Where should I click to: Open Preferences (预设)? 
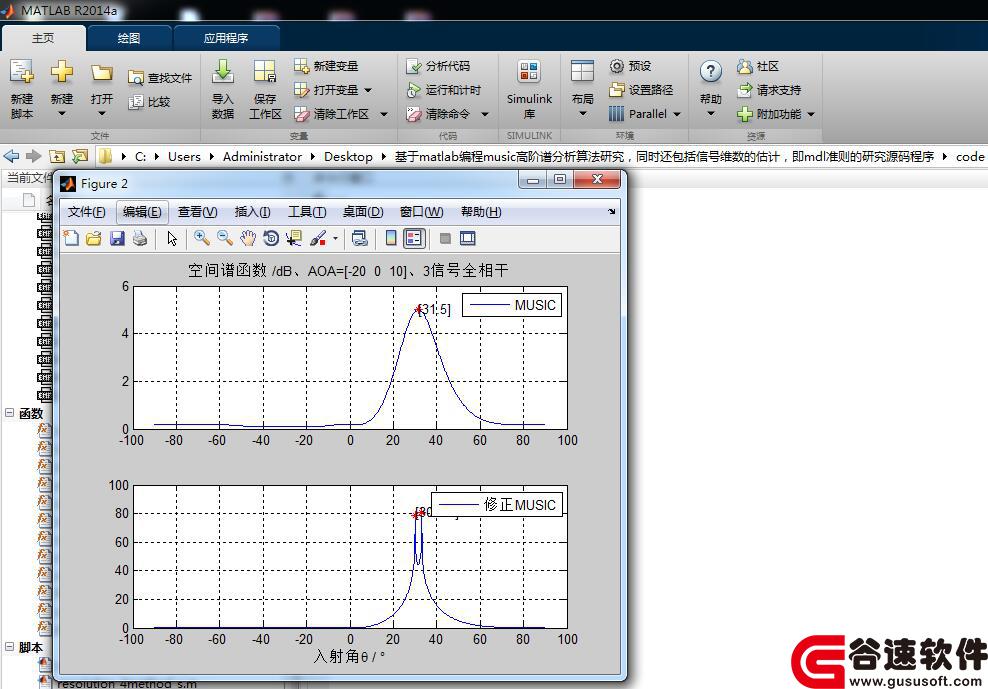(630, 66)
